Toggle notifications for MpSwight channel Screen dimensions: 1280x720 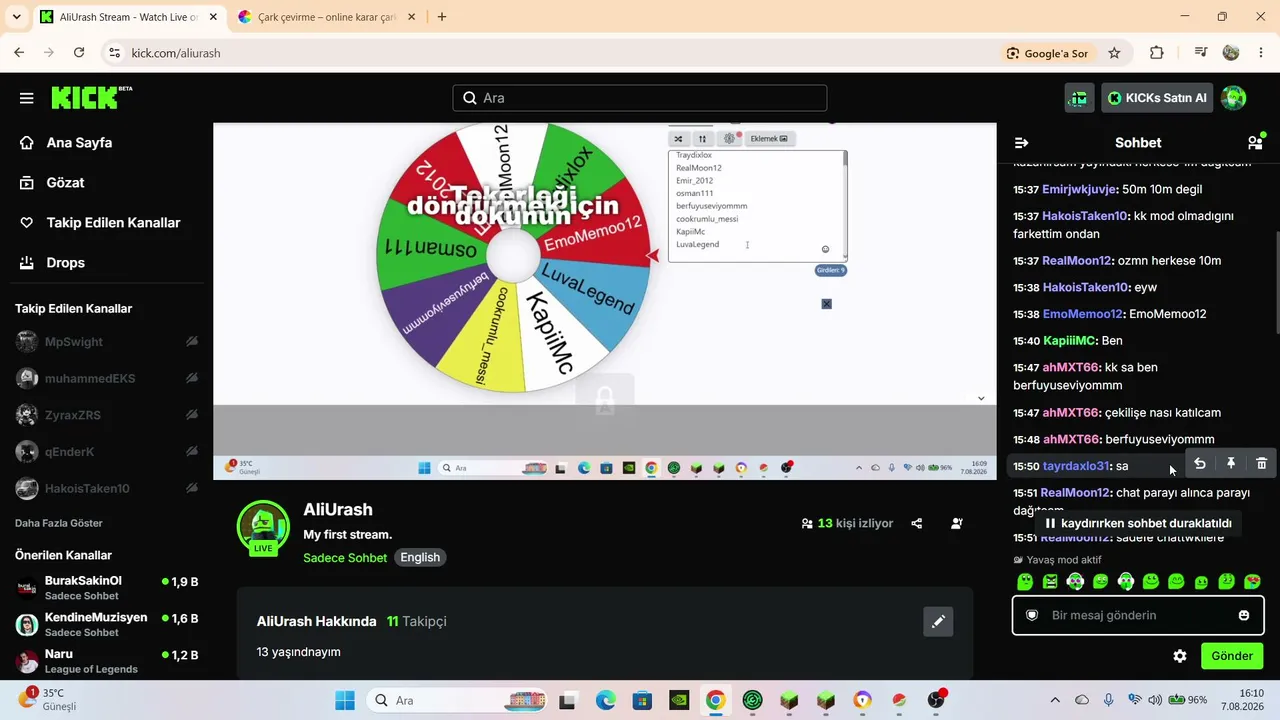[x=191, y=342]
